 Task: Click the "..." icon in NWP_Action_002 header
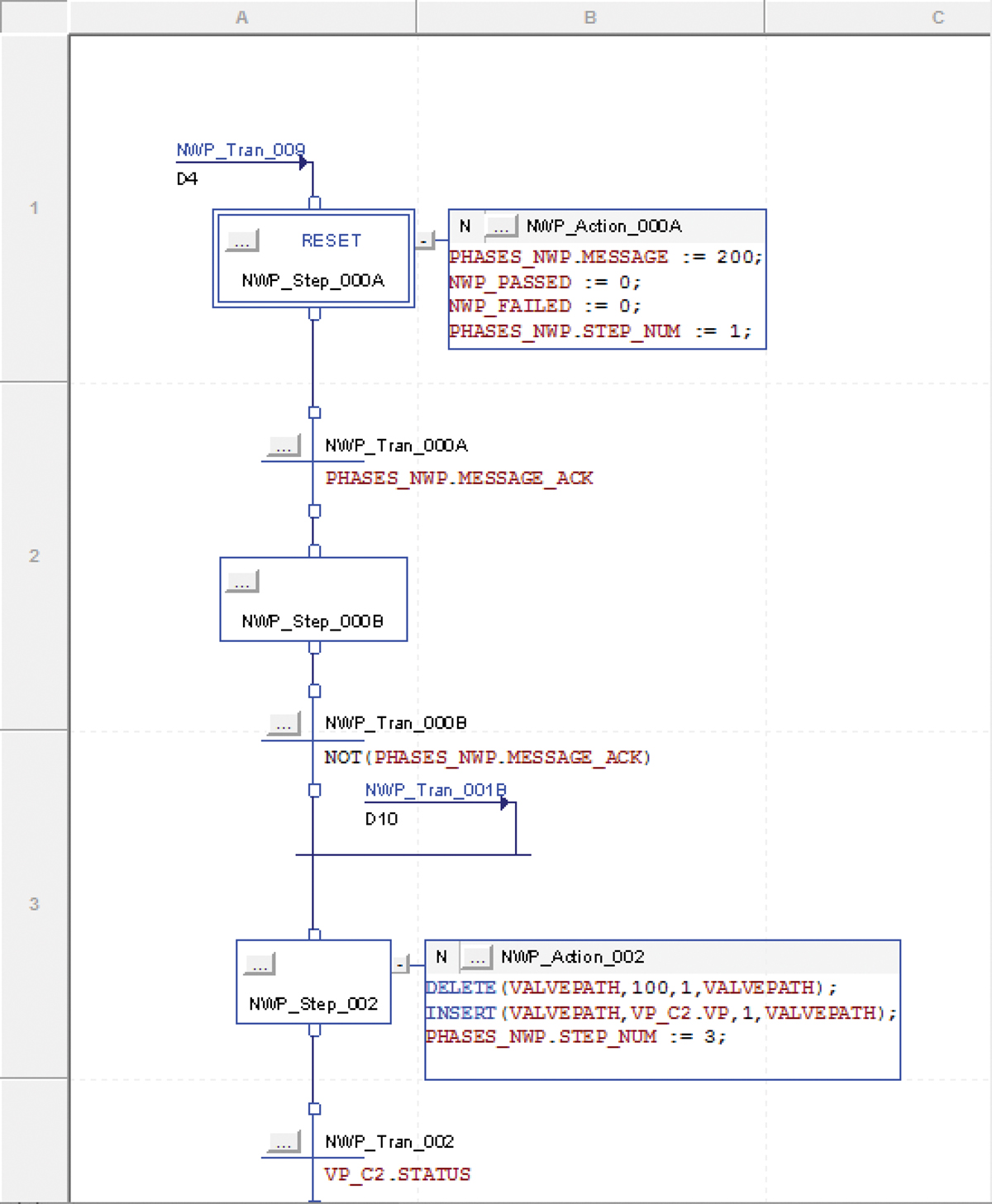[x=476, y=956]
